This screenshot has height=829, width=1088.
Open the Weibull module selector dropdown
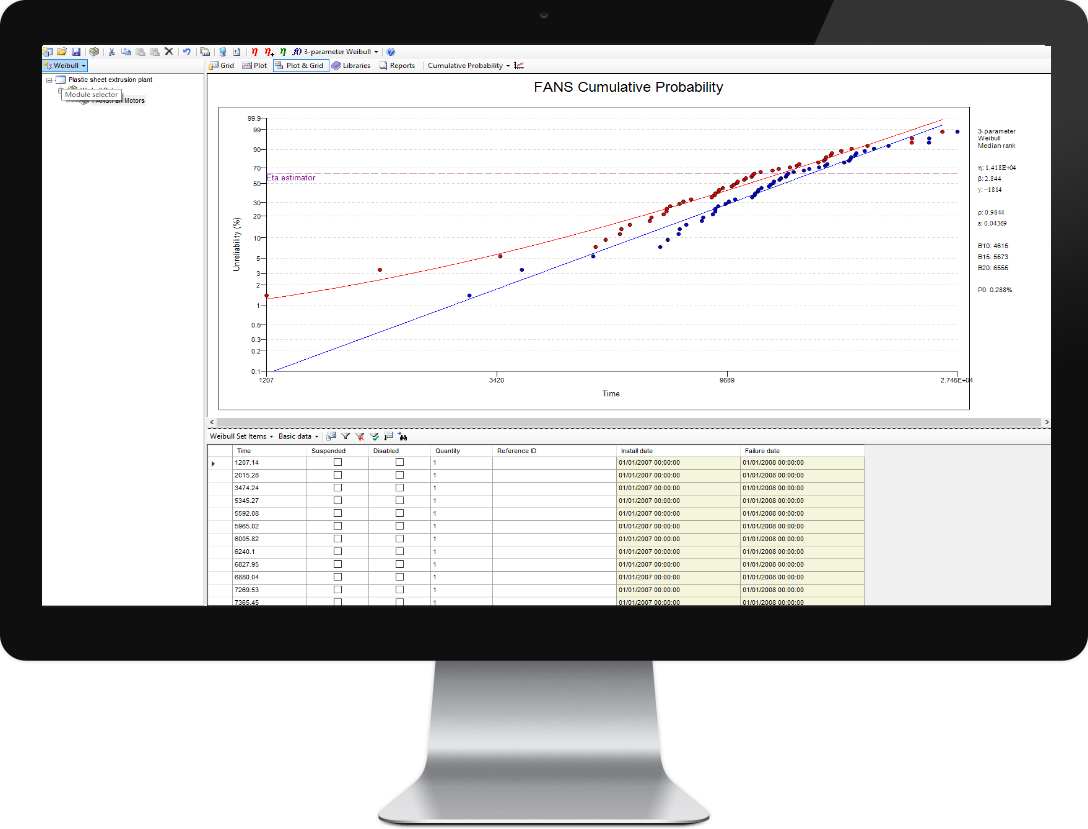(65, 66)
